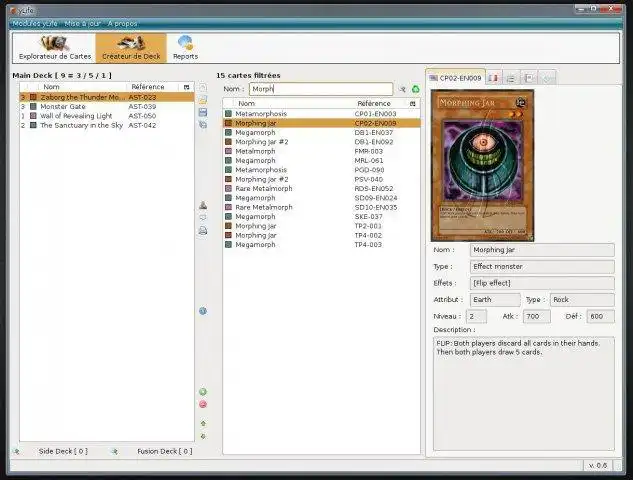
Task: Select Morphing Jar #2 DB1-EN092 row
Action: (321, 142)
